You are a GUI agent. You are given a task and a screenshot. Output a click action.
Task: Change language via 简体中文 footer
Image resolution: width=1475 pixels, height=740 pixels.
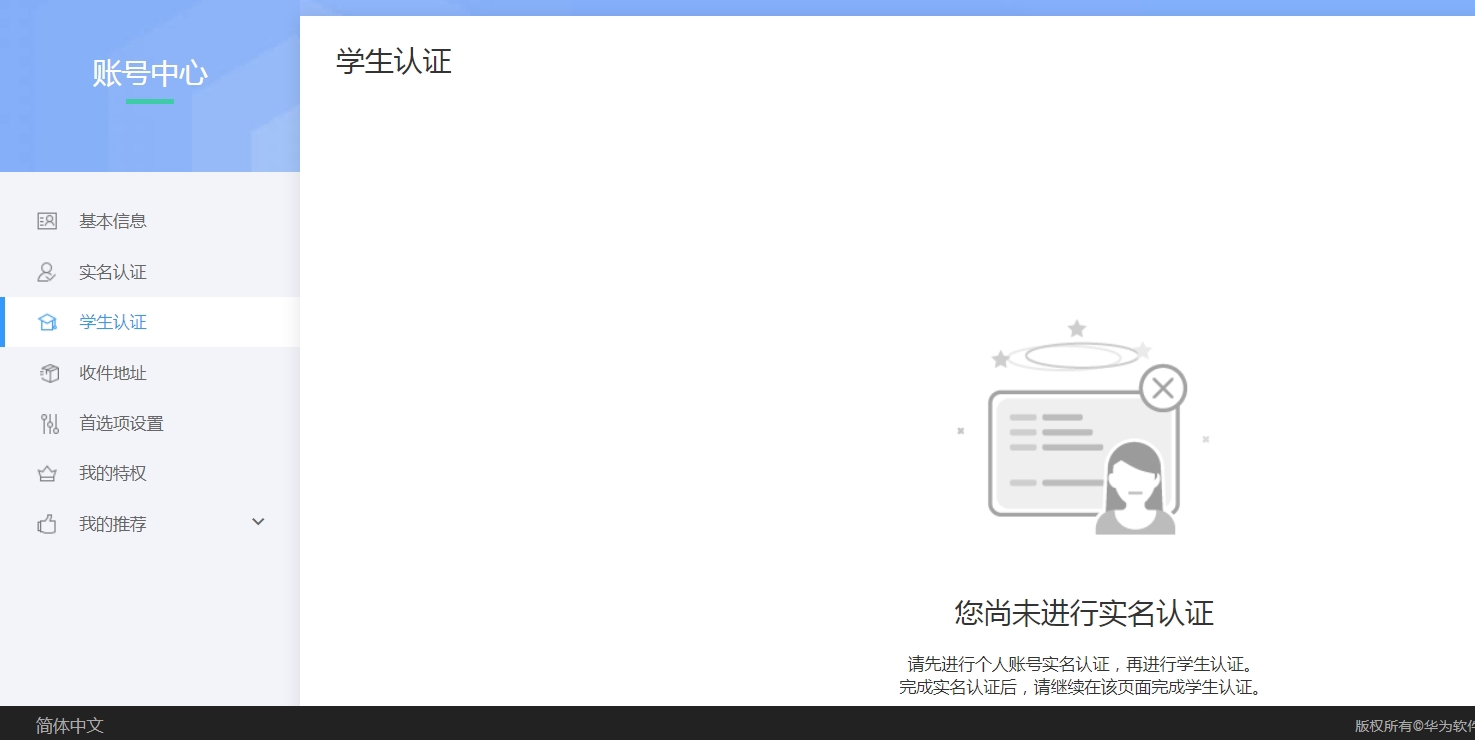point(70,726)
